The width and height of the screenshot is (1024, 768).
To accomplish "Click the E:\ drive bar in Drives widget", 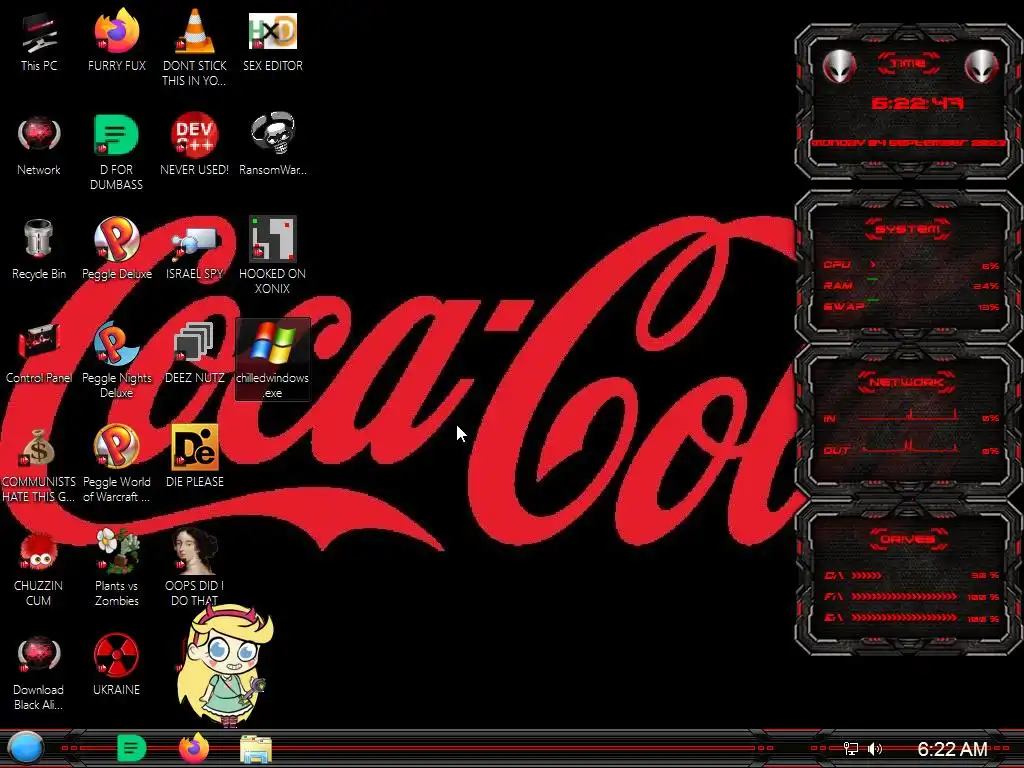I will point(904,617).
